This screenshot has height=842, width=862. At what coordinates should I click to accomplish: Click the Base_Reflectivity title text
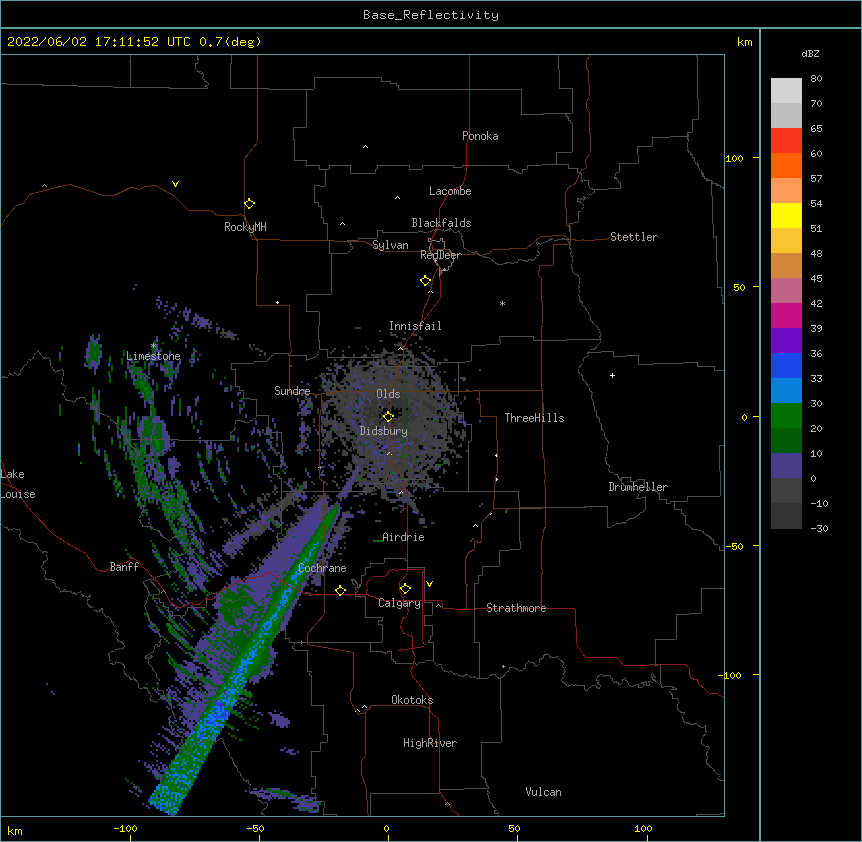[431, 15]
